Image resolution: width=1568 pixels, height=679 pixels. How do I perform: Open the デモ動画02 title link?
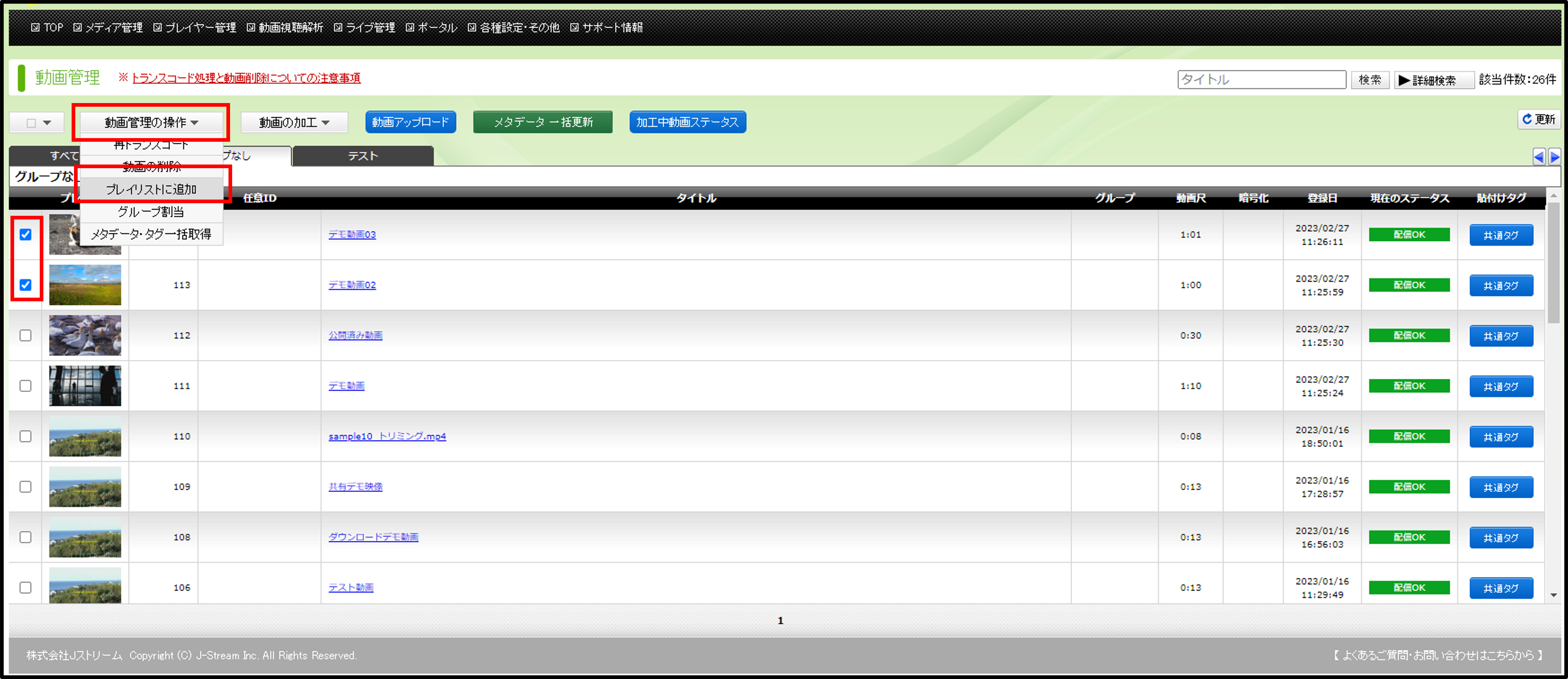(352, 285)
